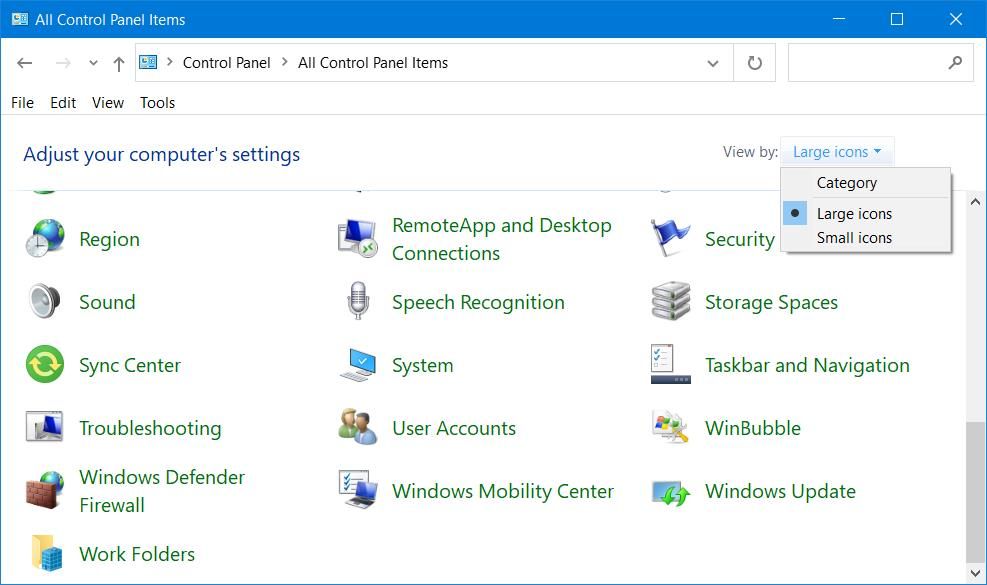Click the Control Panel search box
This screenshot has height=585, width=987.
tap(867, 63)
